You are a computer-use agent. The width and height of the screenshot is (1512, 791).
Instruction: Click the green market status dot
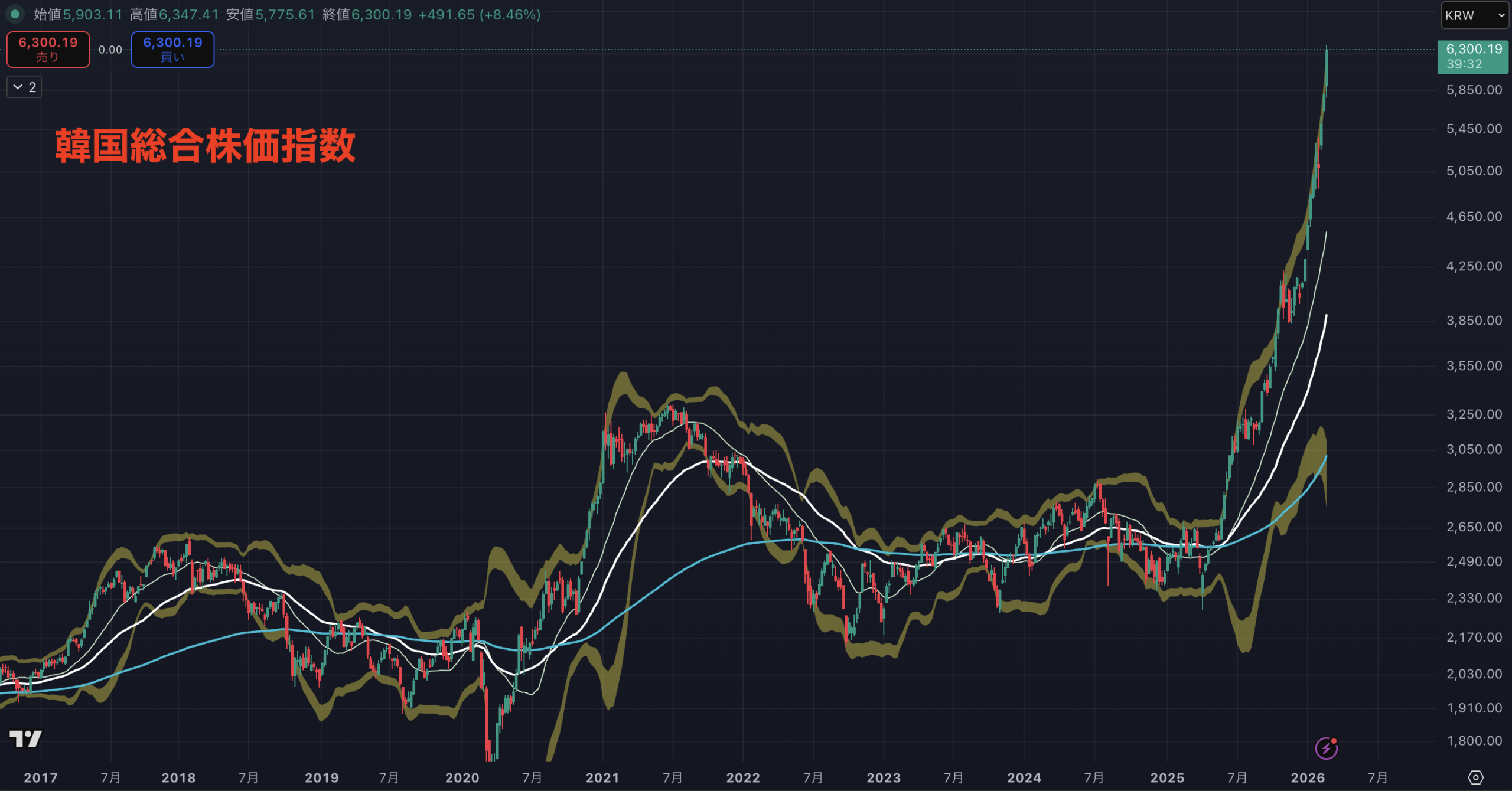pyautogui.click(x=15, y=14)
